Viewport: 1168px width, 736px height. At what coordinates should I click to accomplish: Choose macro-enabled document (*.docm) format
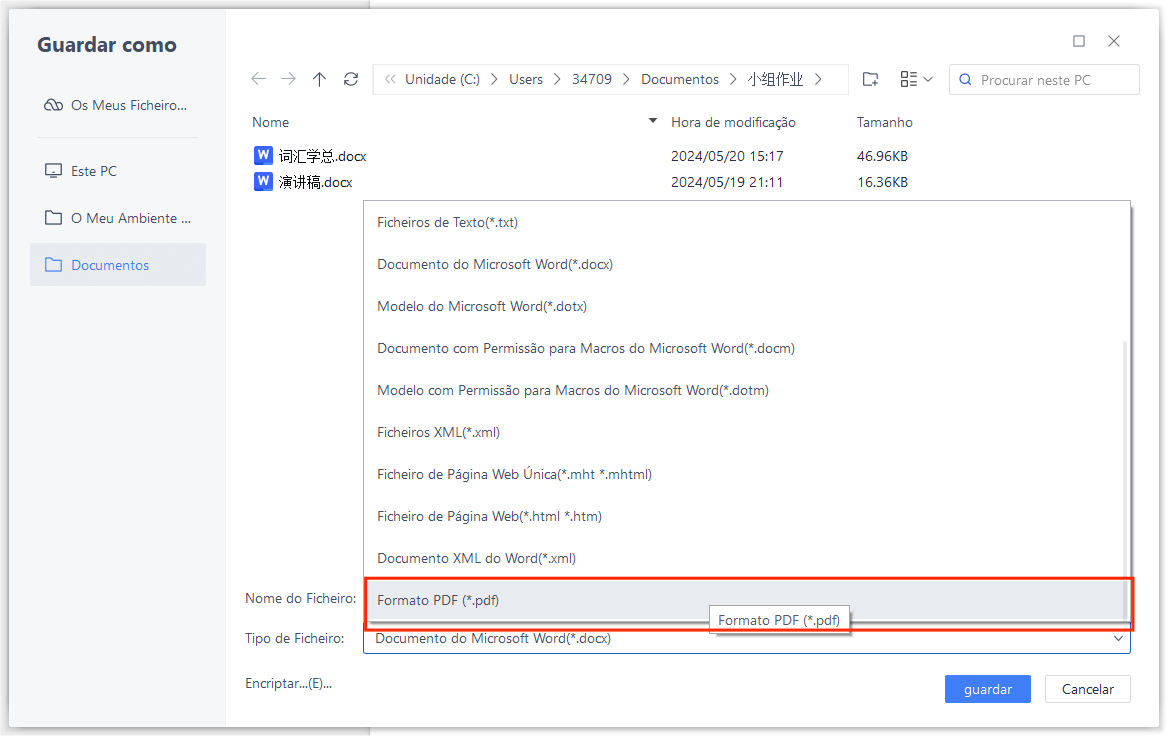point(743,348)
